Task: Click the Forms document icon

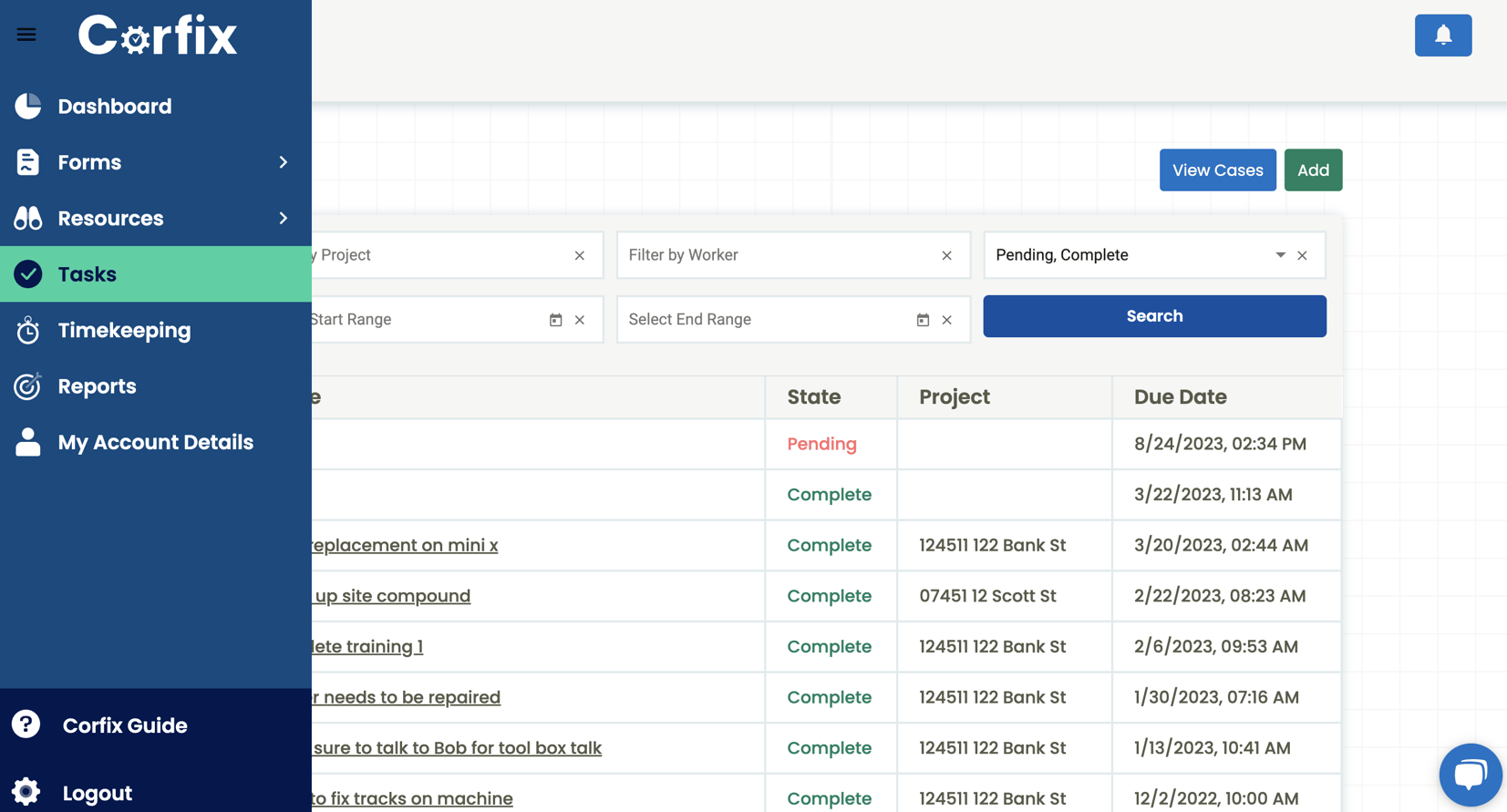Action: click(x=28, y=162)
